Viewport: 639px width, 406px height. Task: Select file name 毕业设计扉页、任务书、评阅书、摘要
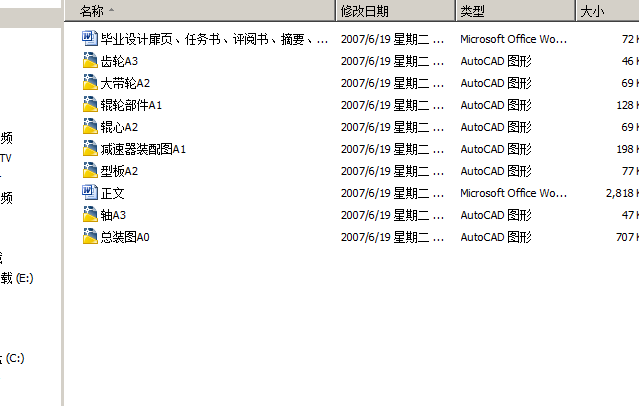point(214,39)
